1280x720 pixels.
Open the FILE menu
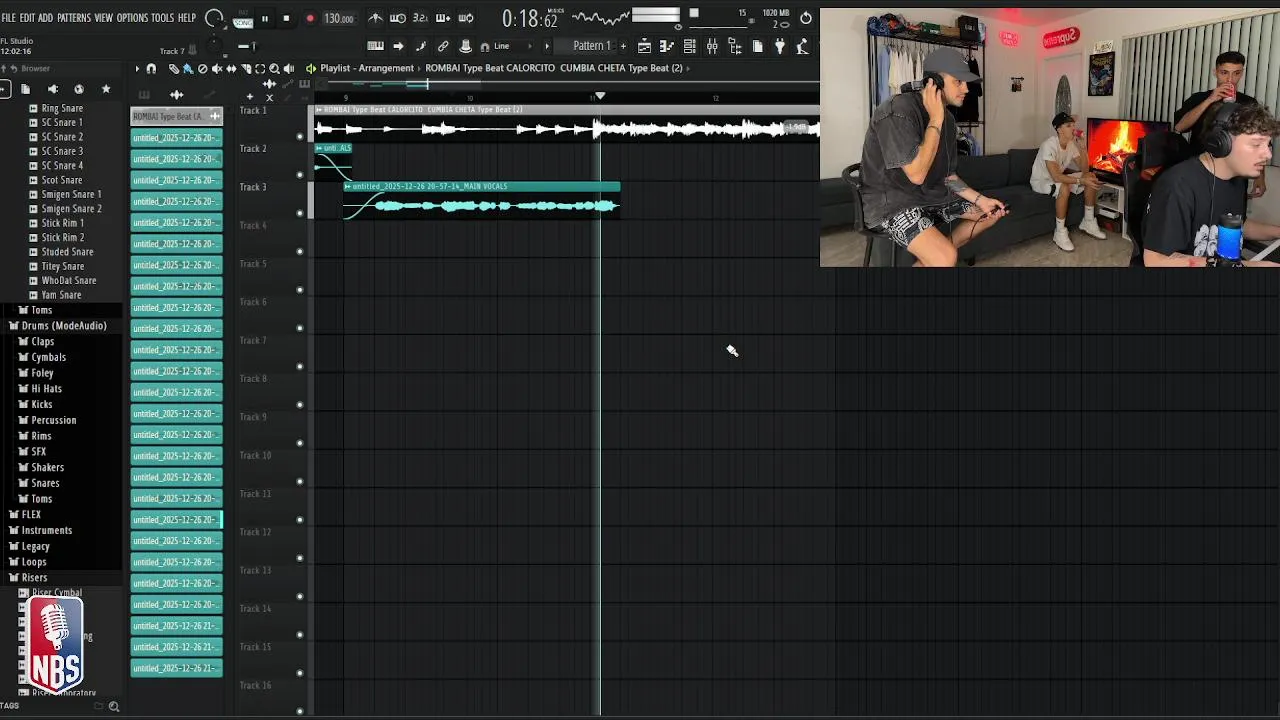9,18
